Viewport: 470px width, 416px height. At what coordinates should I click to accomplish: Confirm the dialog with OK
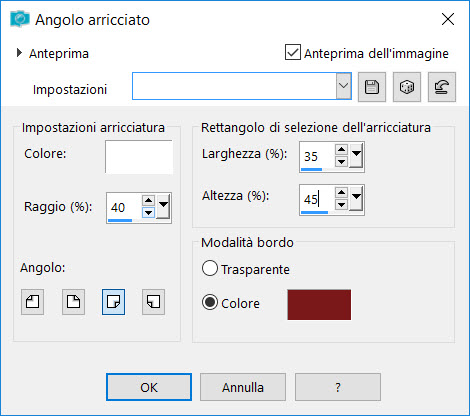(x=149, y=387)
